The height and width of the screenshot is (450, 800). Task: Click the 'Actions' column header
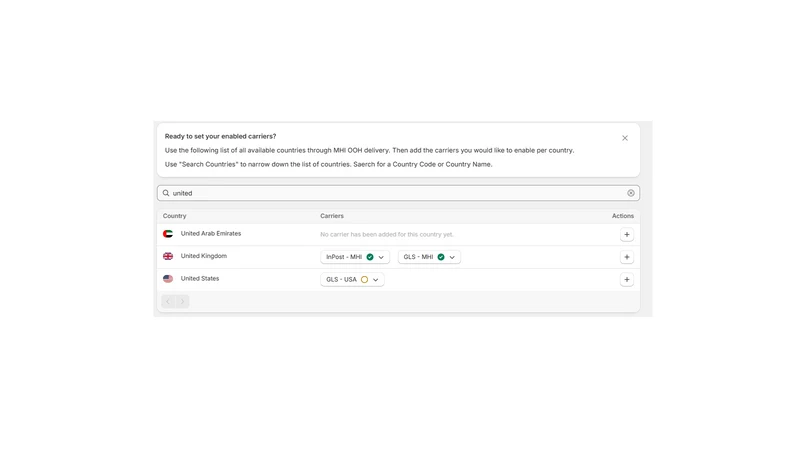pyautogui.click(x=622, y=216)
